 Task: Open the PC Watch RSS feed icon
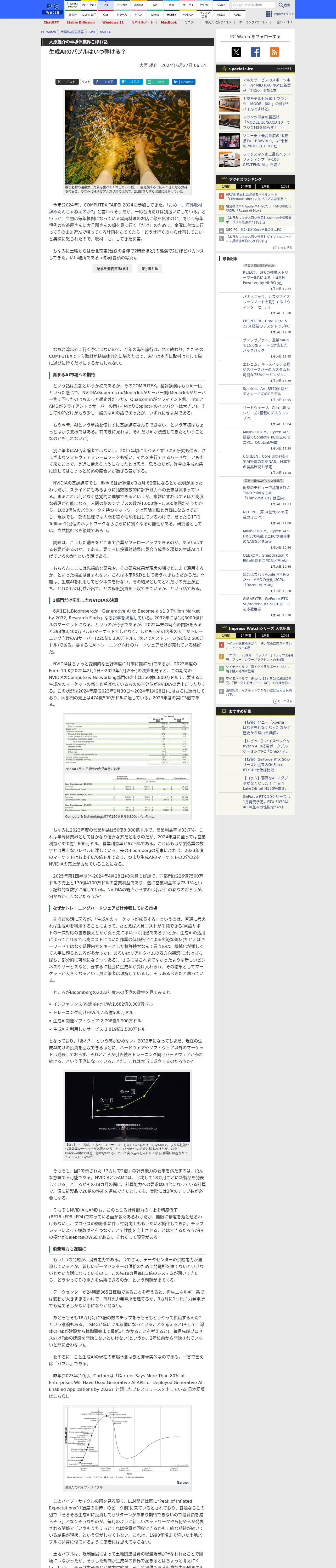(x=275, y=52)
